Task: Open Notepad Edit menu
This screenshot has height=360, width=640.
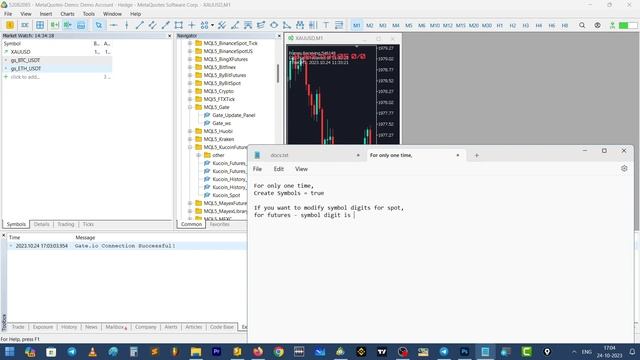Action: 279,169
